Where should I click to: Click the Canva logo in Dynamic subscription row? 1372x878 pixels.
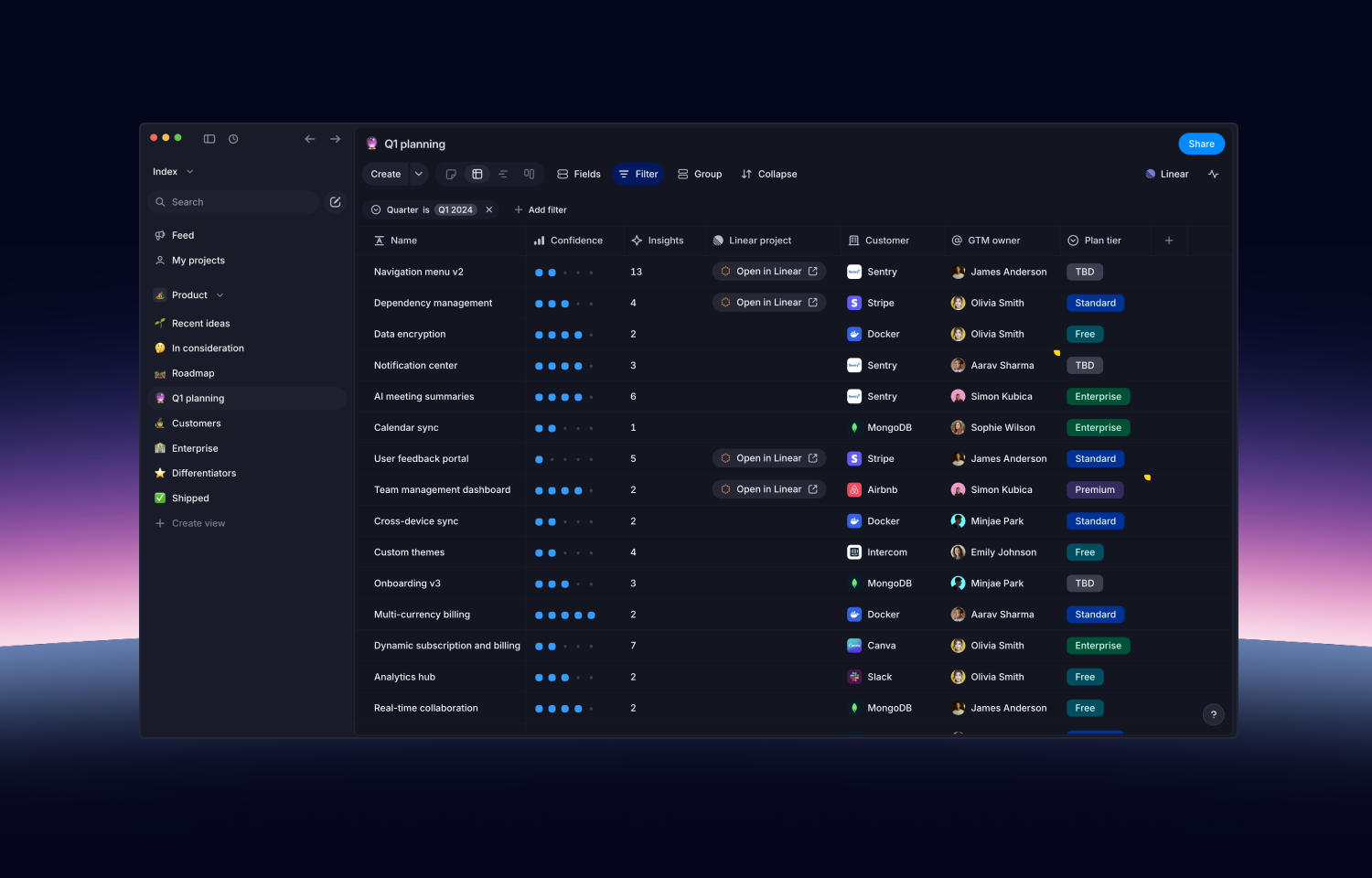click(854, 646)
